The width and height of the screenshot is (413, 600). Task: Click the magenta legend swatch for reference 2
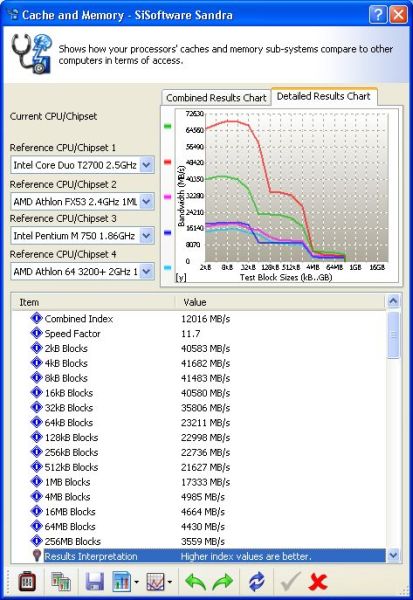pyautogui.click(x=167, y=197)
